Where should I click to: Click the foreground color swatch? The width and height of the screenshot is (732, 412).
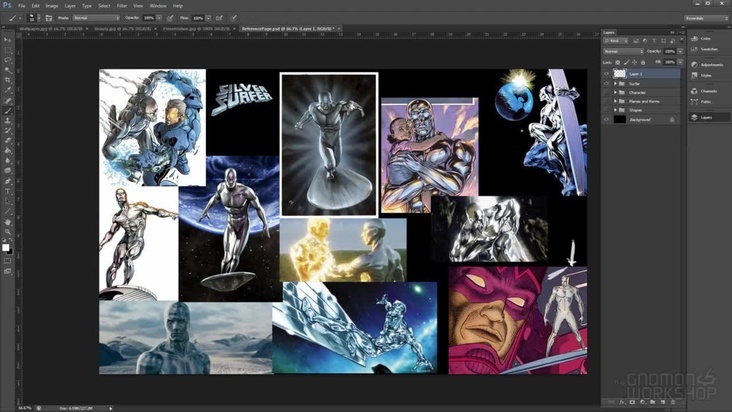click(x=6, y=245)
